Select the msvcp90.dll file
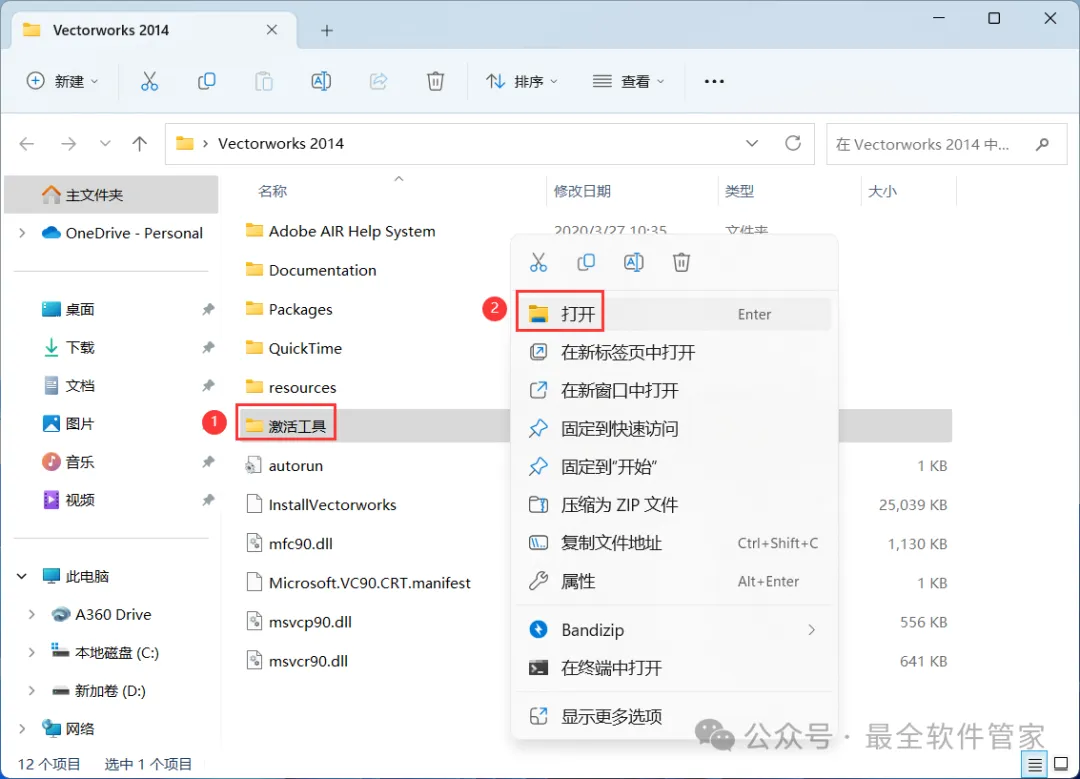1080x779 pixels. pos(310,622)
